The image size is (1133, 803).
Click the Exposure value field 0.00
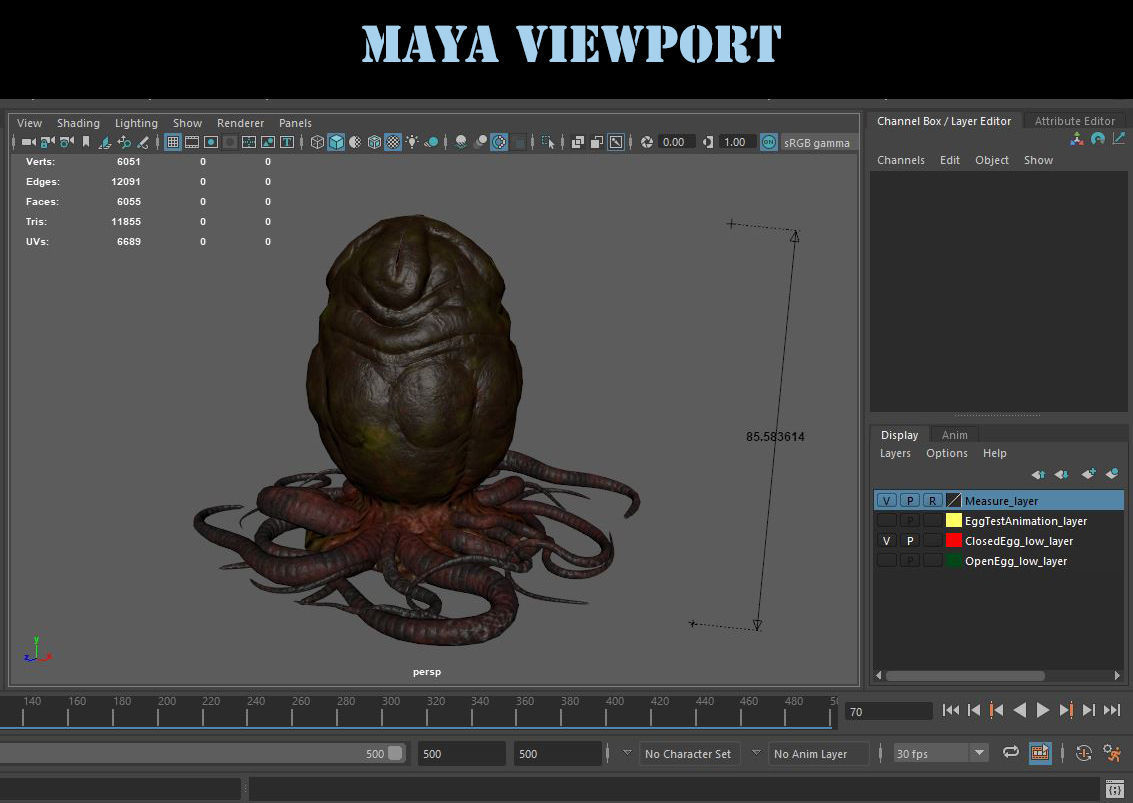676,142
